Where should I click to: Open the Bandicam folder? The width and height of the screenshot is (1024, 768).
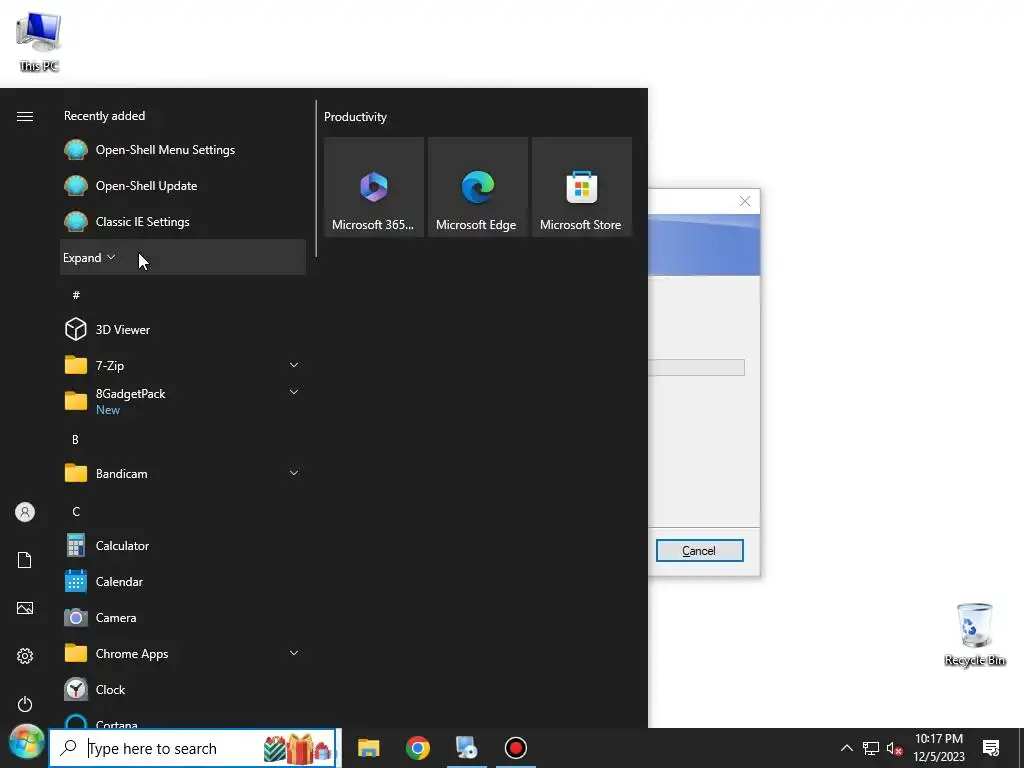point(183,473)
